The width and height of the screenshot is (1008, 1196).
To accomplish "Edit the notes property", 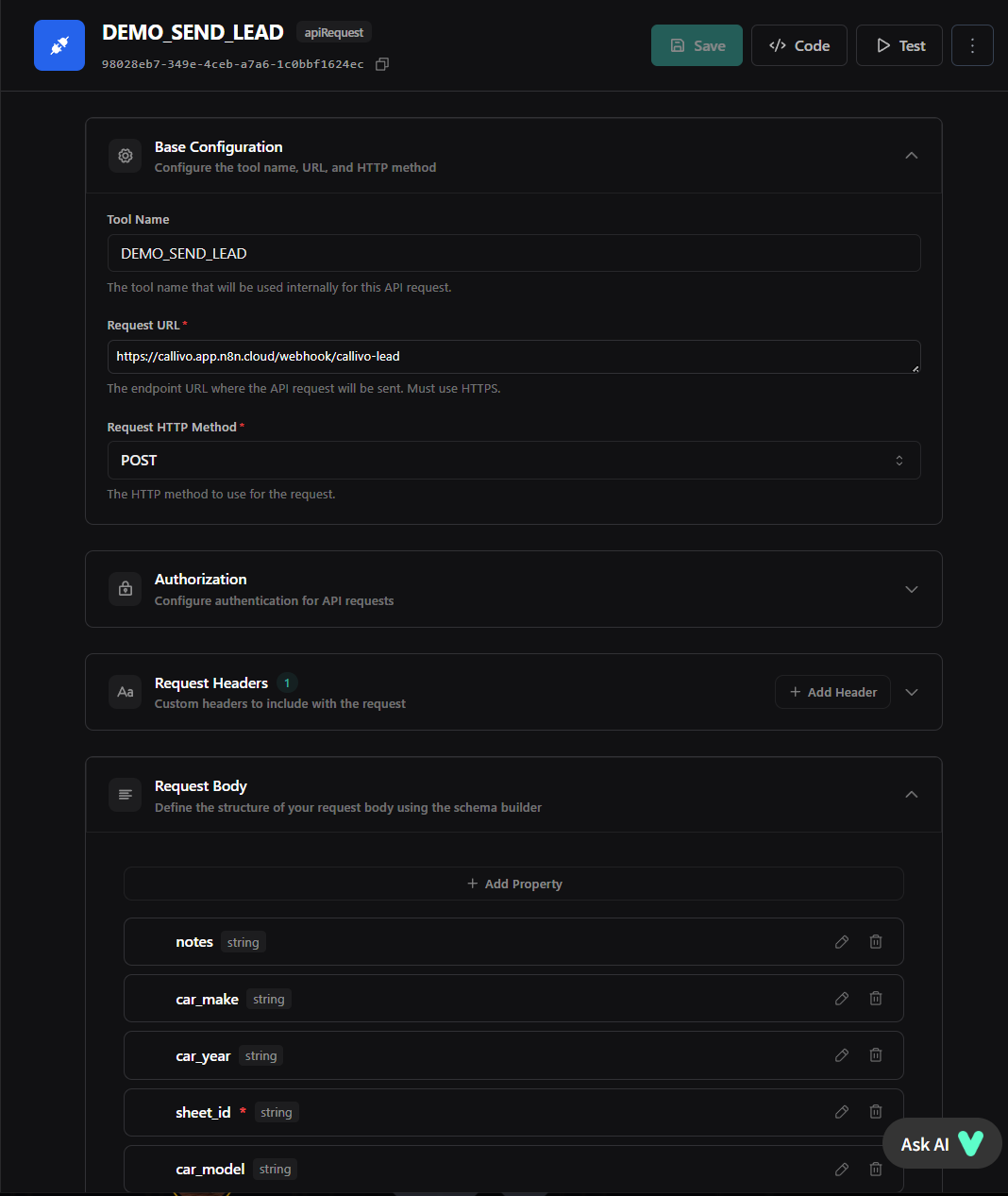I will (842, 942).
